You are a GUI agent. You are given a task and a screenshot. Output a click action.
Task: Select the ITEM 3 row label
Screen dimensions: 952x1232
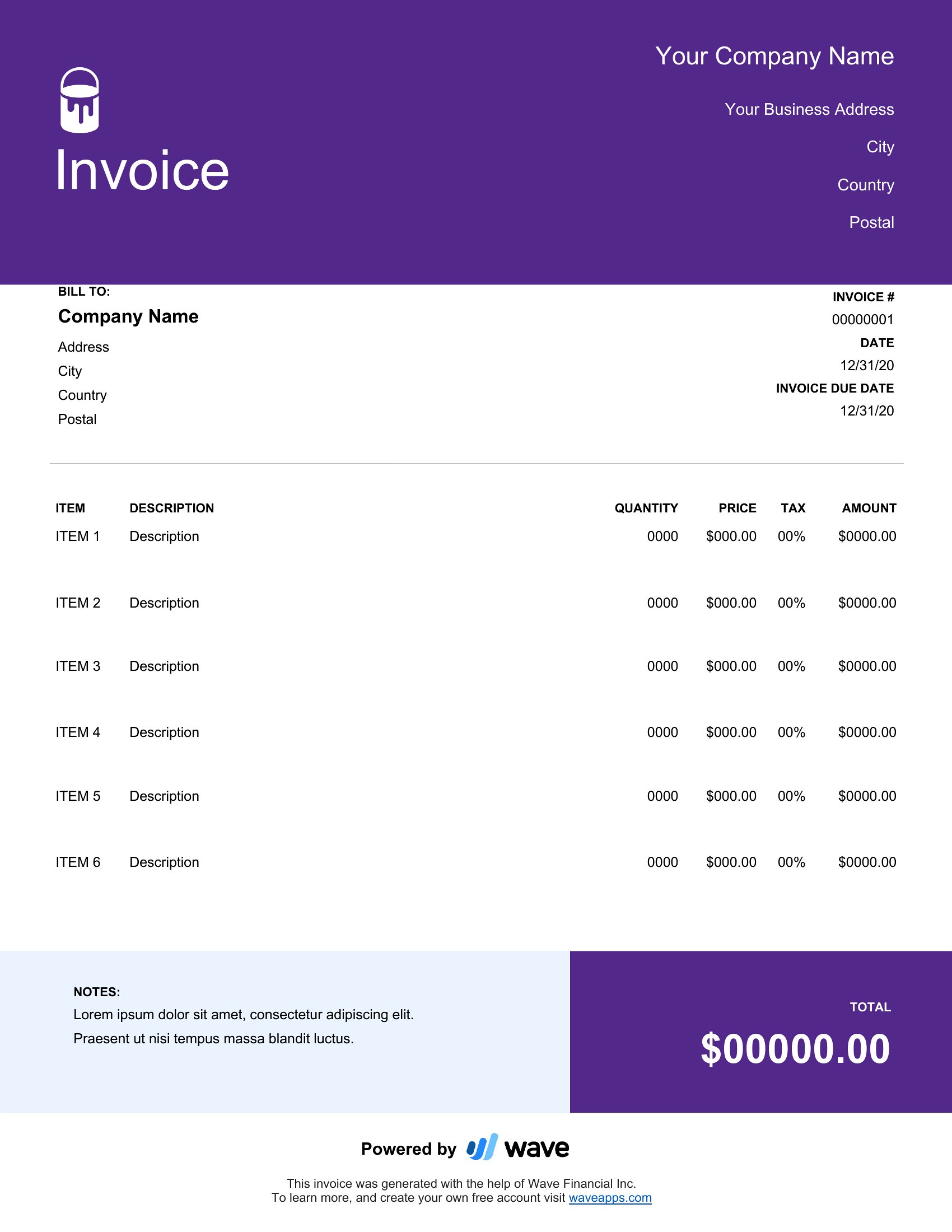point(78,666)
